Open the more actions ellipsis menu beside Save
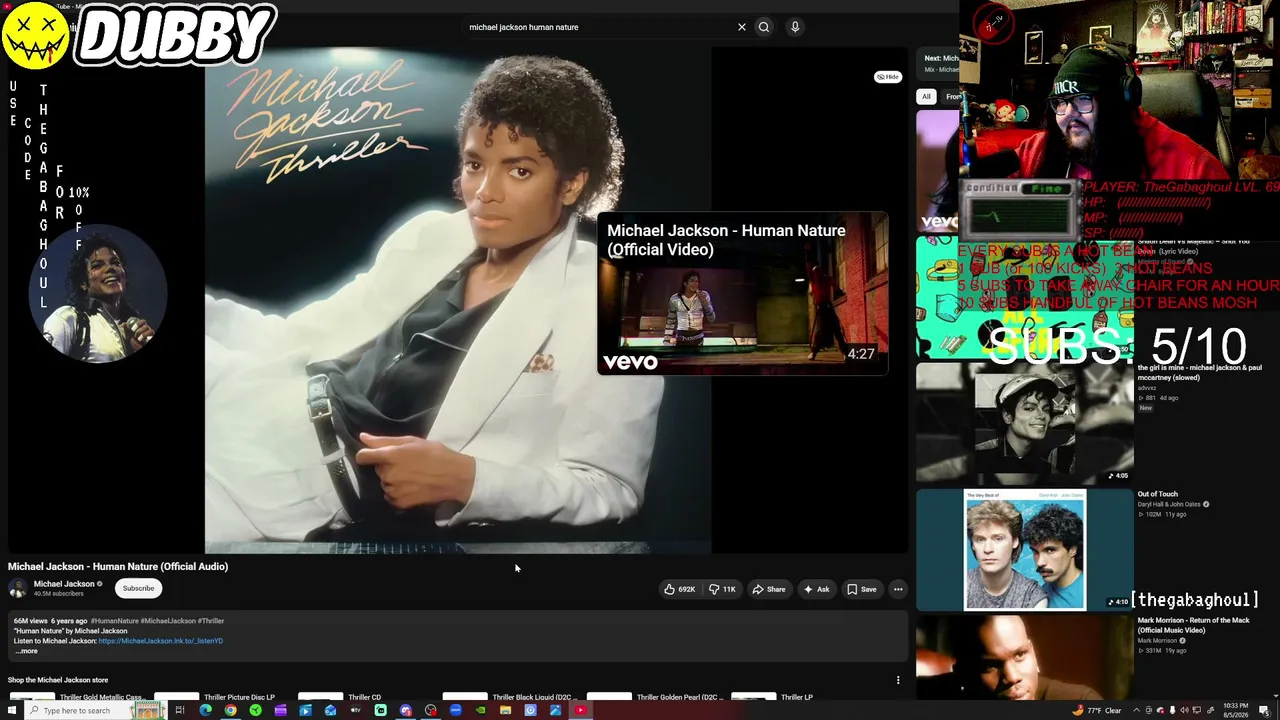The width and height of the screenshot is (1280, 720). pos(898,589)
